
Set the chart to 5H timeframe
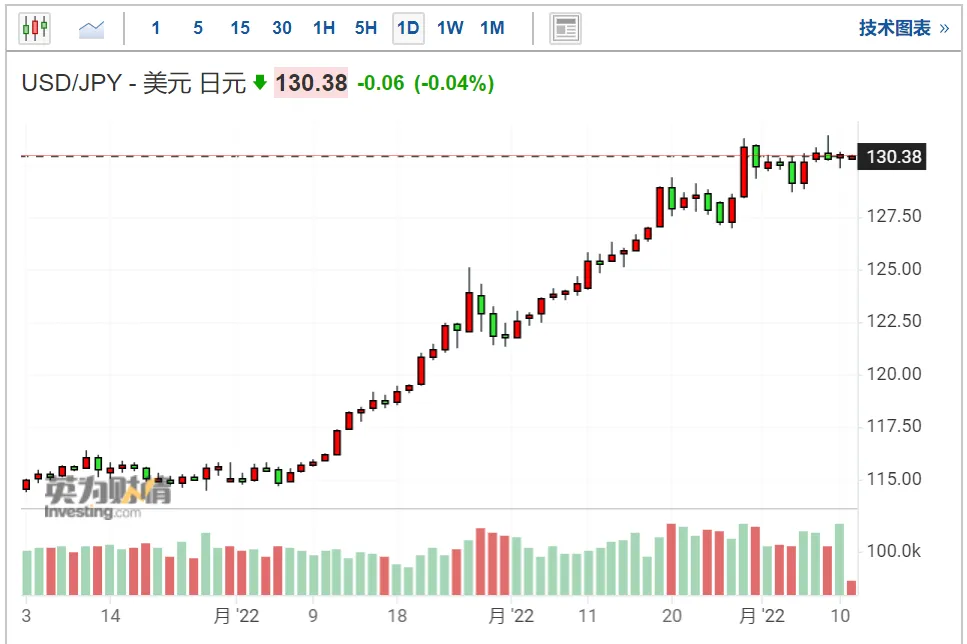point(366,28)
